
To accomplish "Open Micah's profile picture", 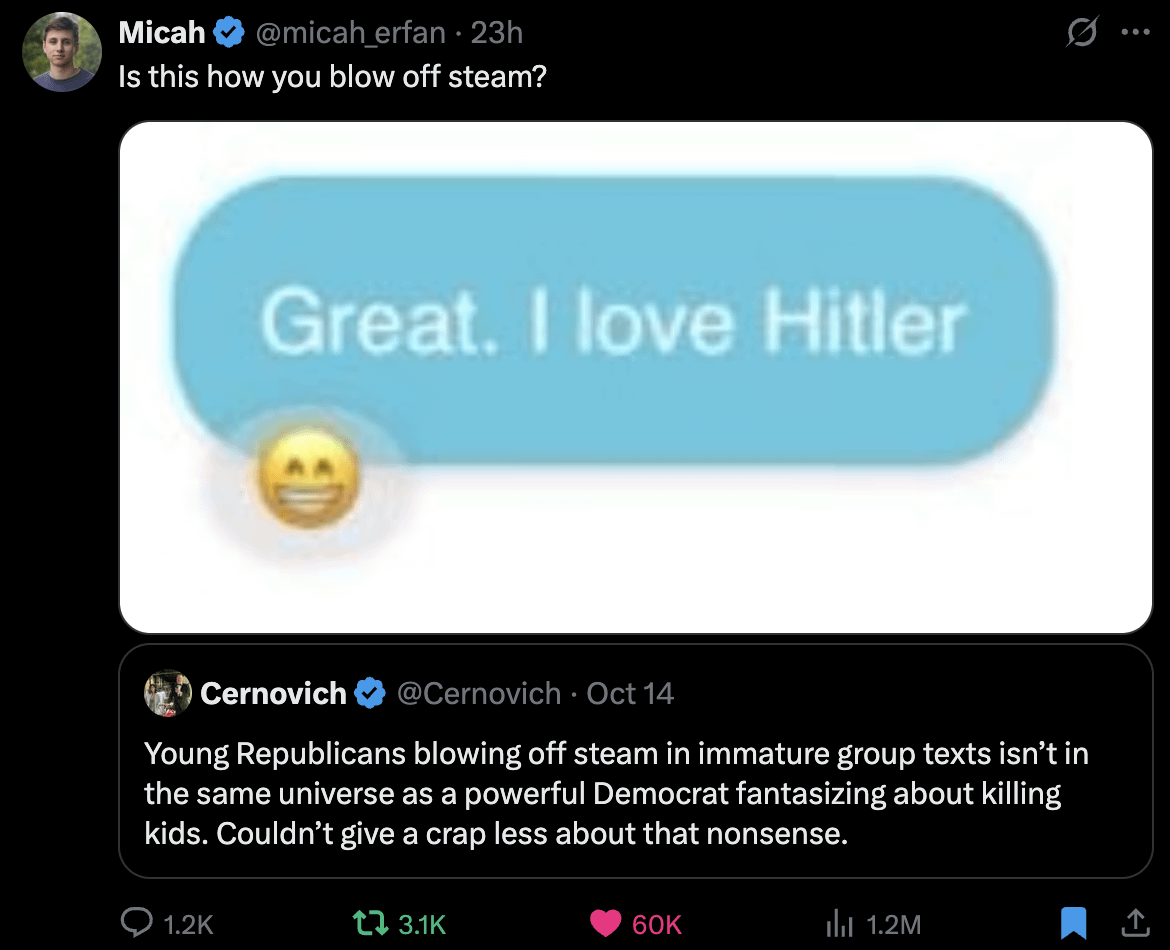I will (x=62, y=52).
